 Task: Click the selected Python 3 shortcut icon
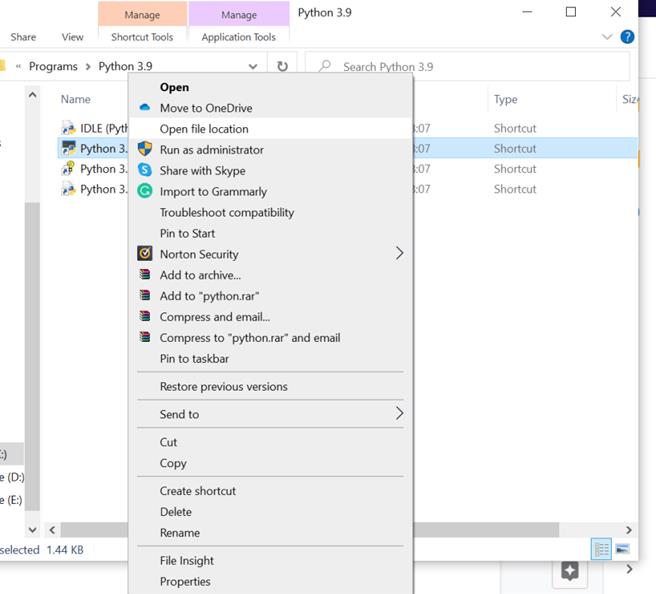click(68, 148)
